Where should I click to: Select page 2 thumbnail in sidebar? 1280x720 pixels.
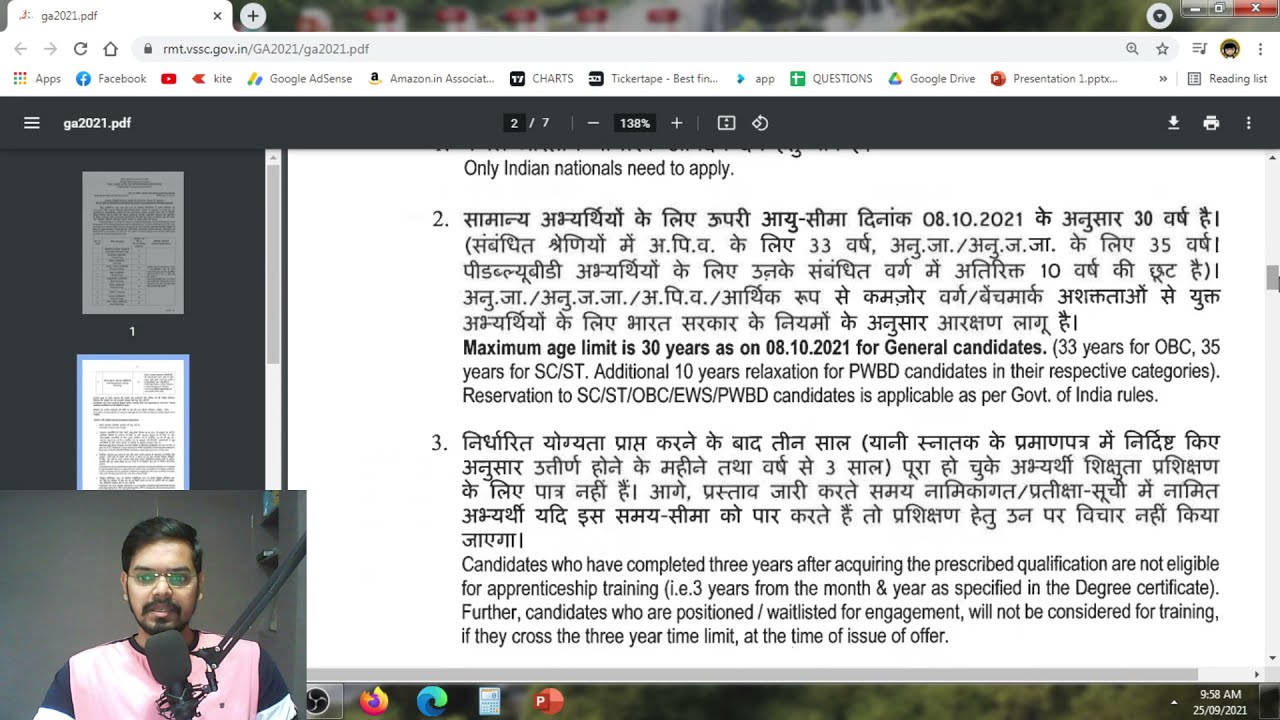133,424
